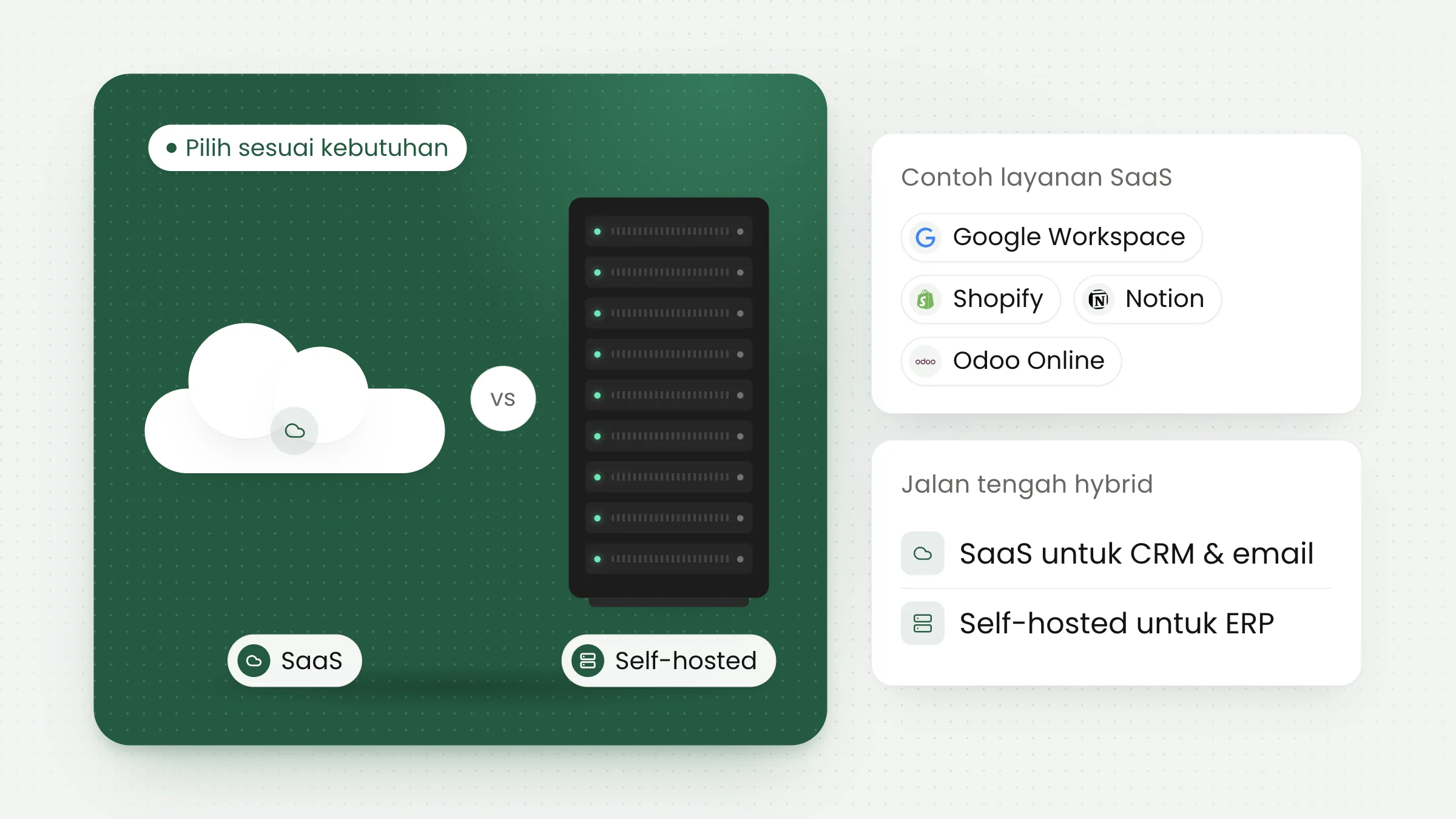This screenshot has width=1456, height=819.
Task: Click the Jalan tengah hybrid heading
Action: click(x=1027, y=484)
